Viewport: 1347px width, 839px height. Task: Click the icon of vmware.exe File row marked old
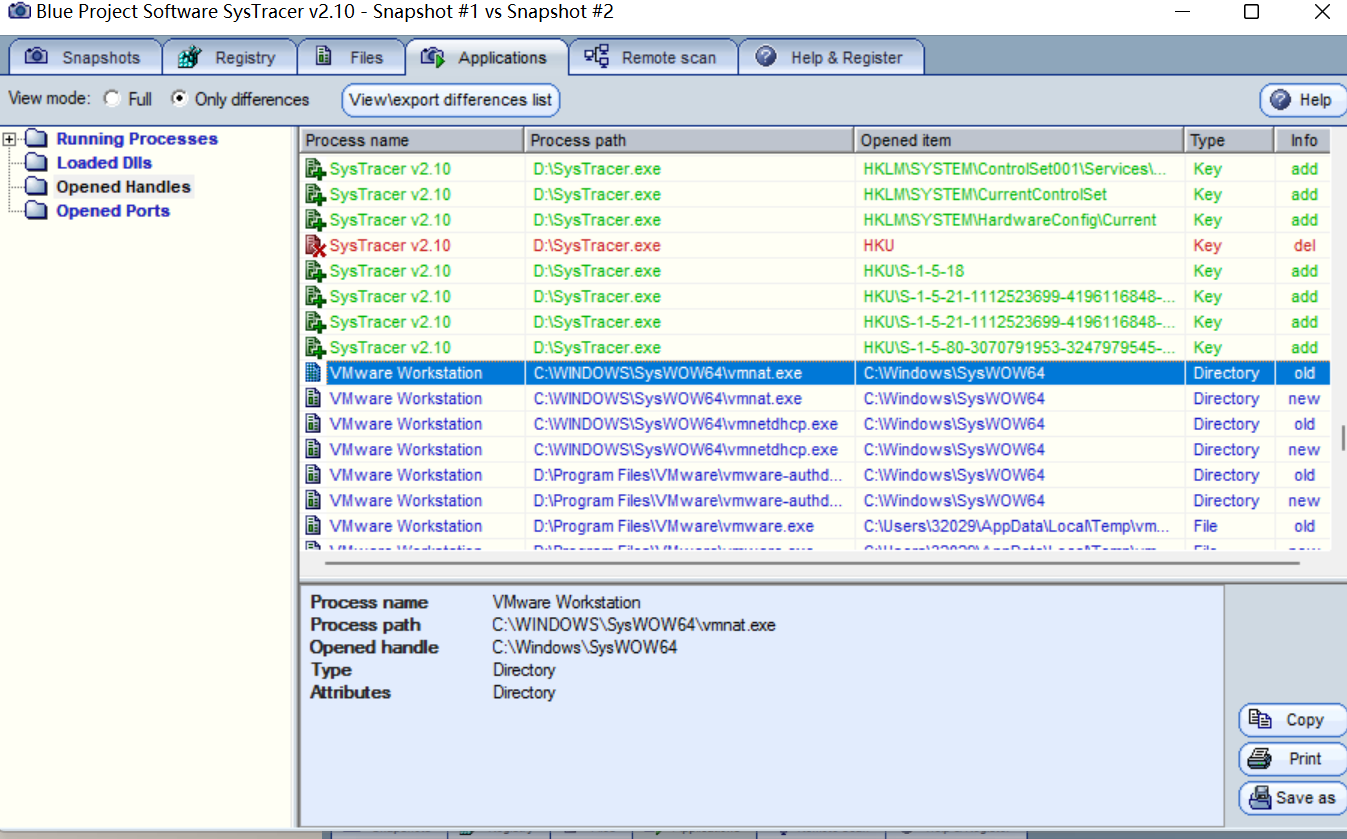(313, 526)
